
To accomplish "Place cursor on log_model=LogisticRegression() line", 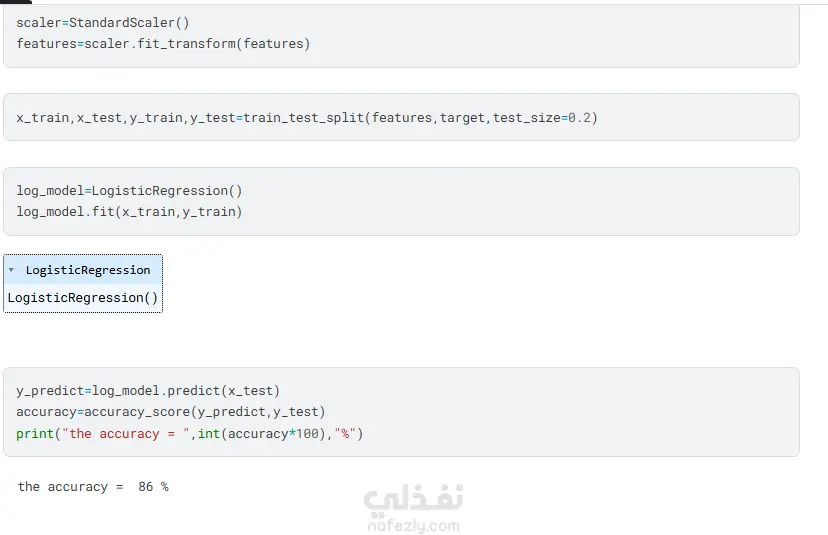I will click(129, 190).
